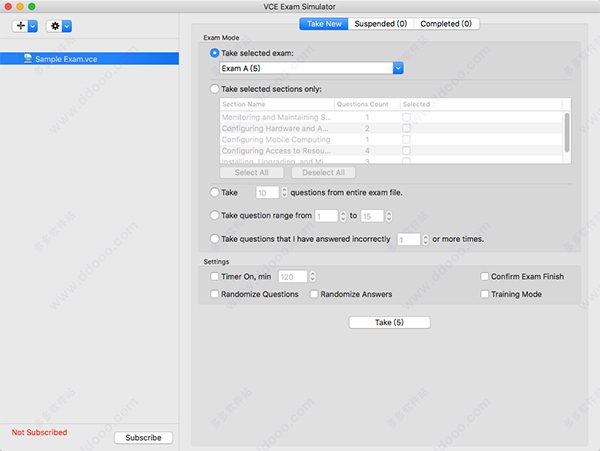Click the Take (5) button
Image resolution: width=600 pixels, height=451 pixels.
[389, 322]
